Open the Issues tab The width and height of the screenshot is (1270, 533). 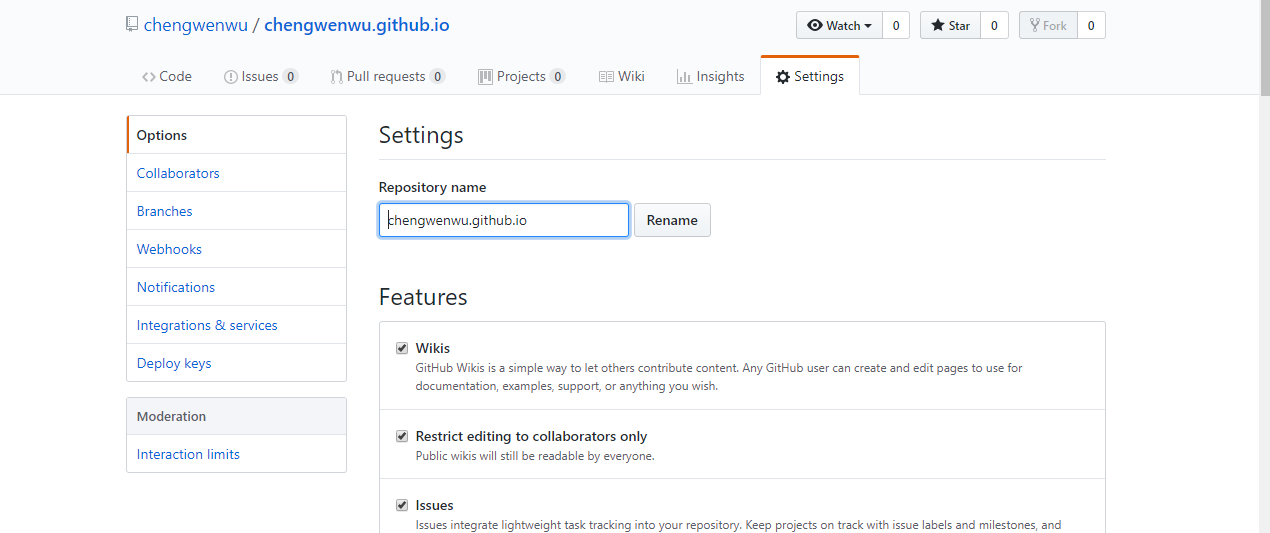click(261, 77)
